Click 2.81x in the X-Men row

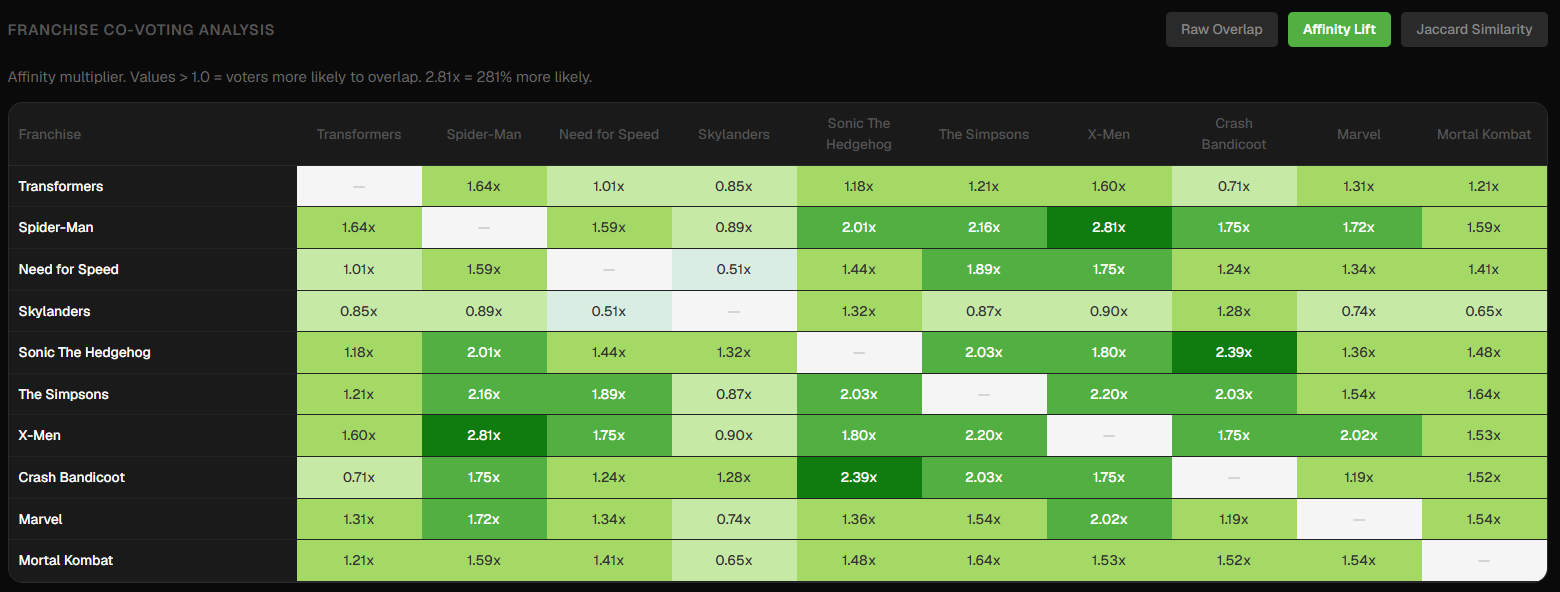pos(484,436)
